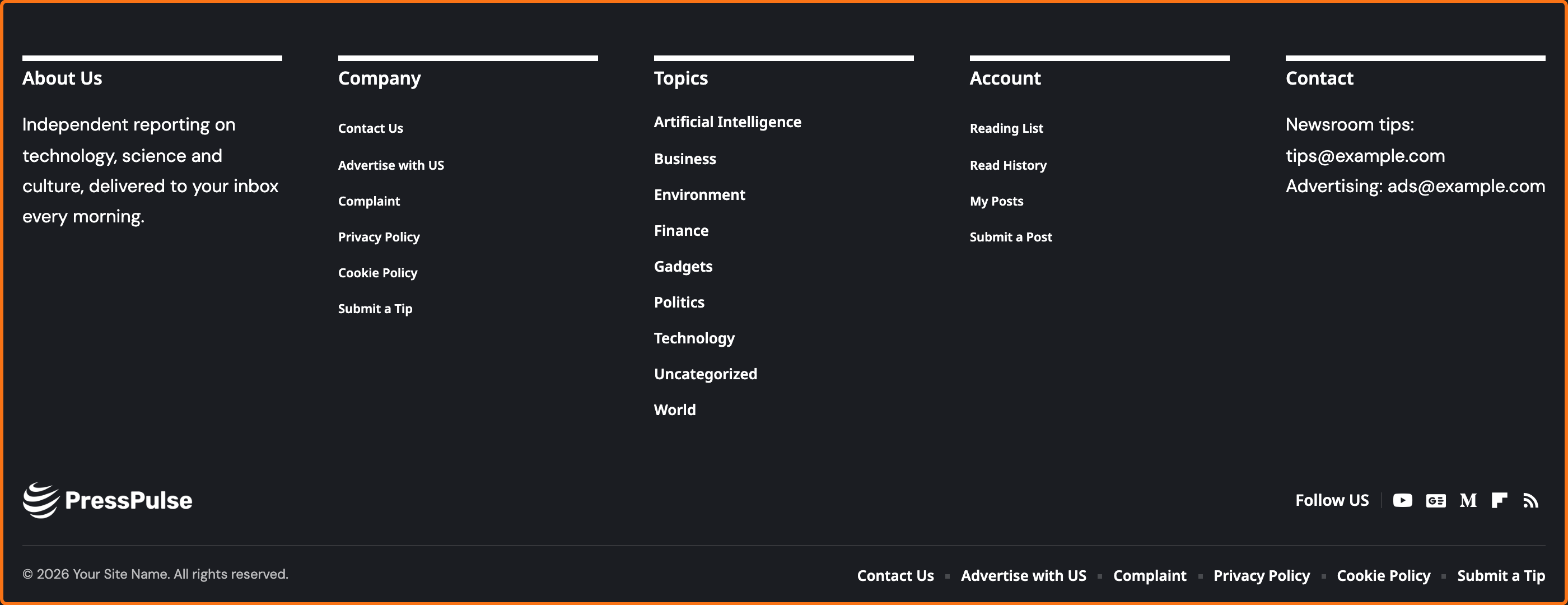
Task: Click Advertise with US in copyright bar menu
Action: pos(1023,576)
